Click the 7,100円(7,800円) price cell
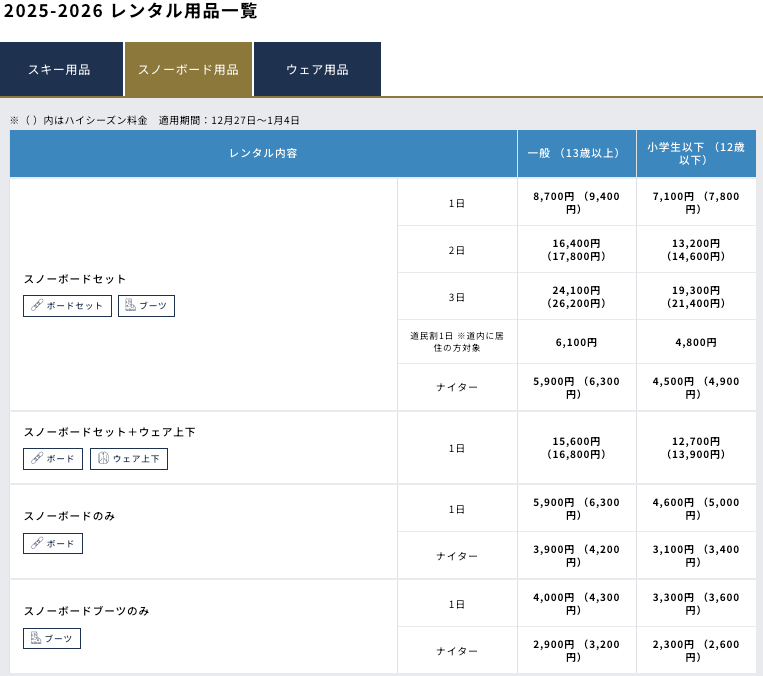 (x=696, y=202)
